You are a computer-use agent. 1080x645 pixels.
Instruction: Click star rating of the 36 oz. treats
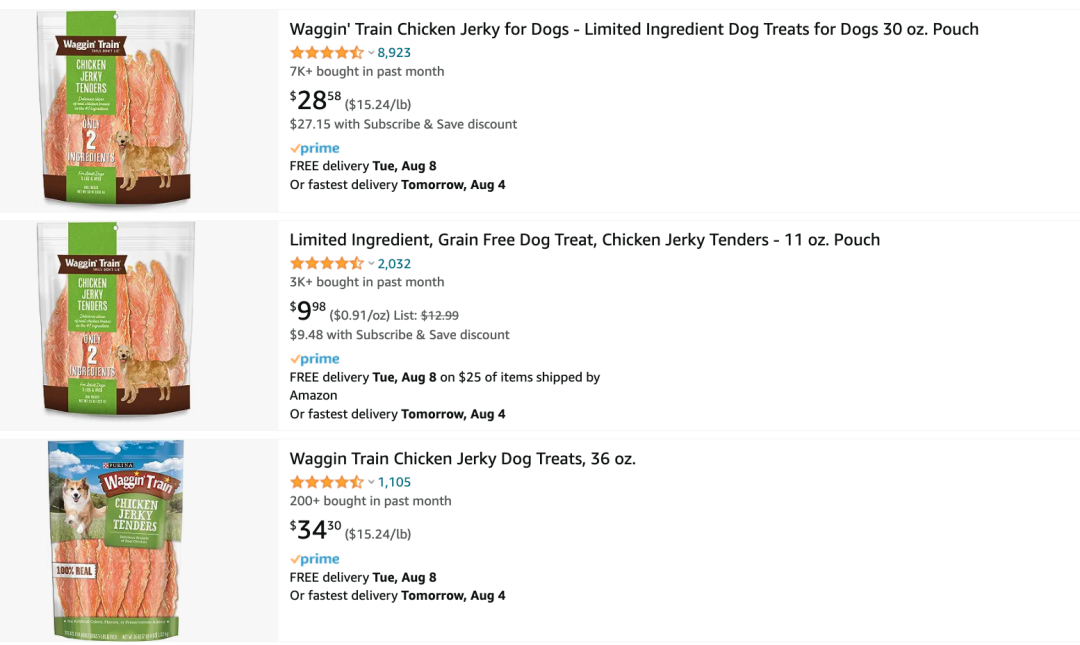pos(326,482)
